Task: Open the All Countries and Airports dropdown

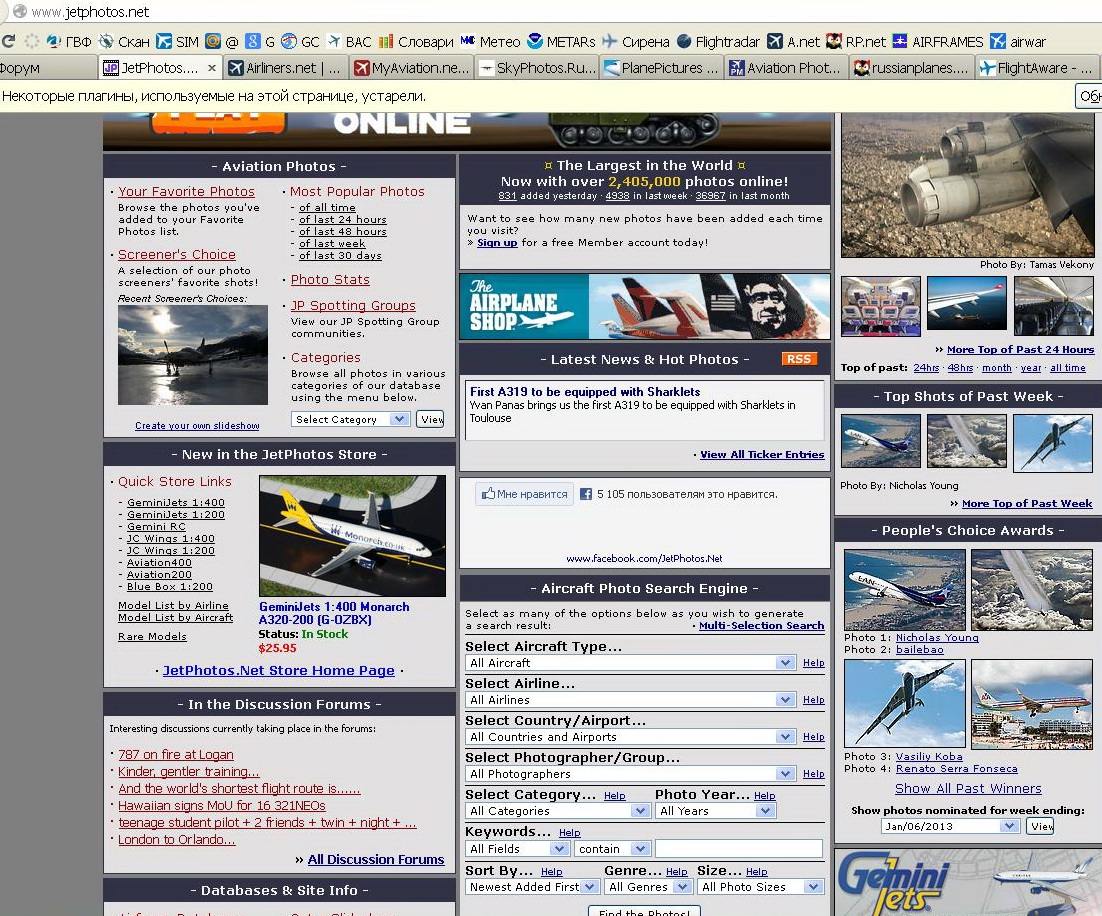Action: coord(630,737)
